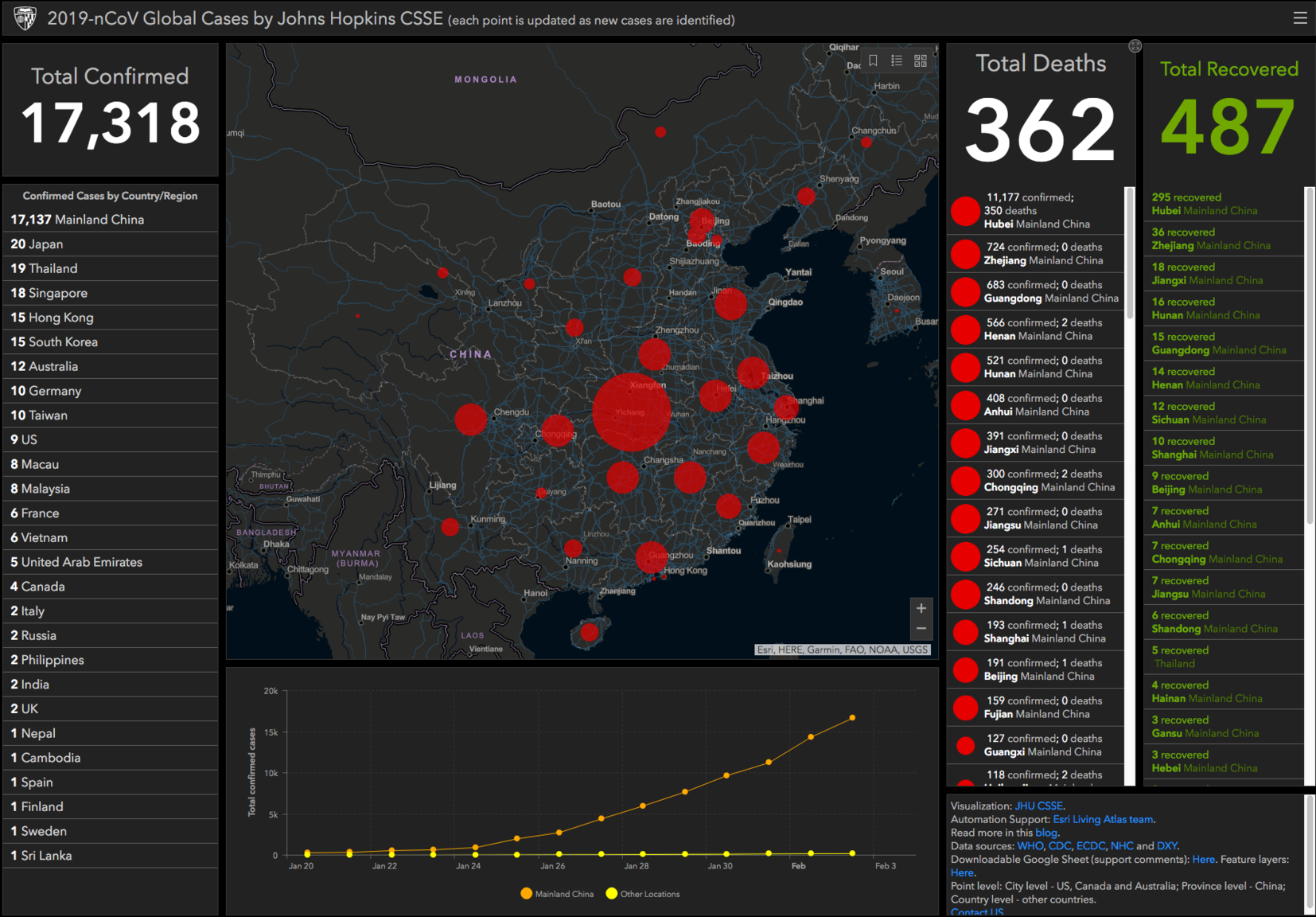Select '12 recovered Sichuan' row
Image resolution: width=1316 pixels, height=917 pixels.
point(1225,413)
